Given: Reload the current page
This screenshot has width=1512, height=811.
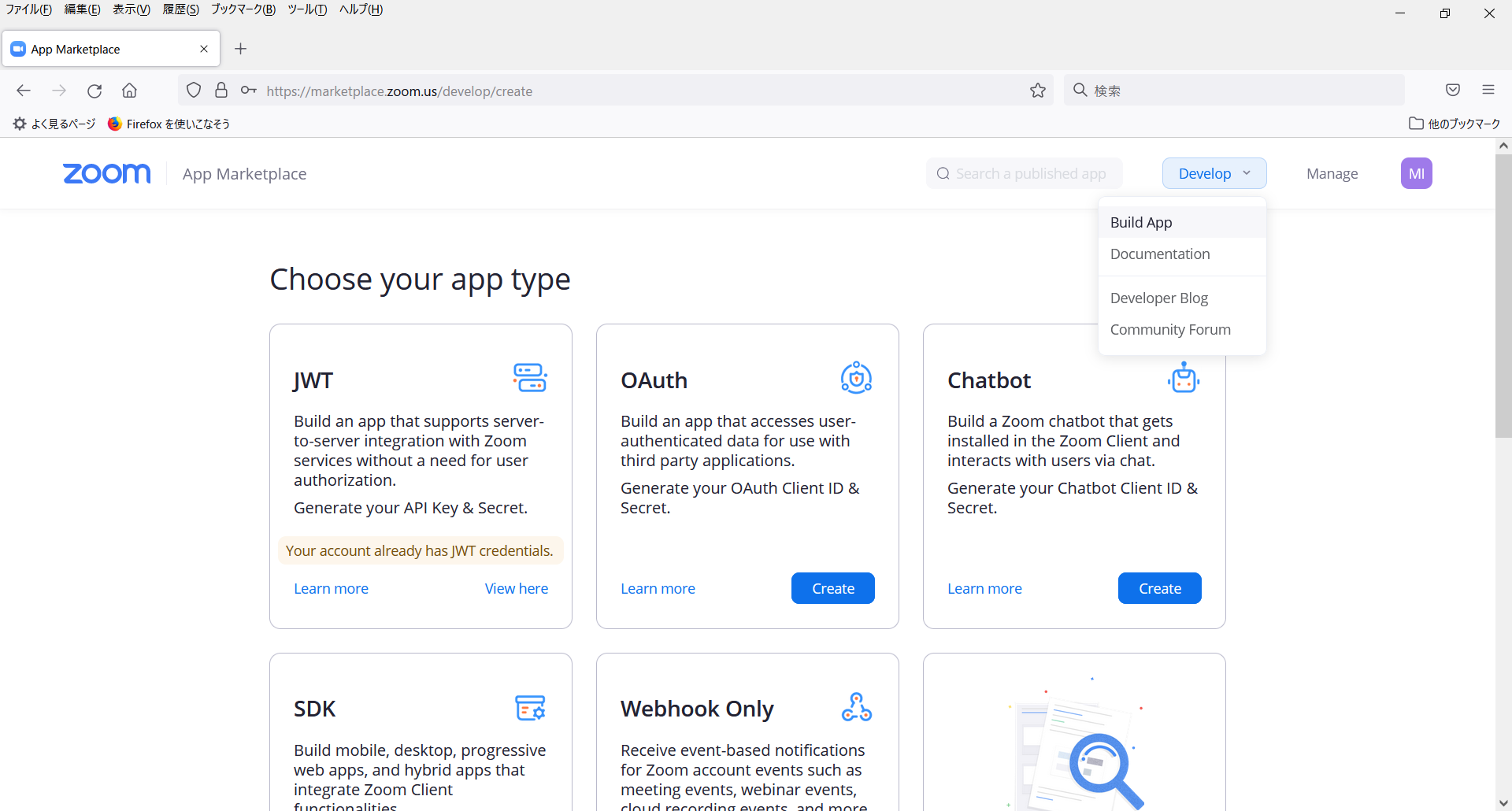Looking at the screenshot, I should pos(94,90).
